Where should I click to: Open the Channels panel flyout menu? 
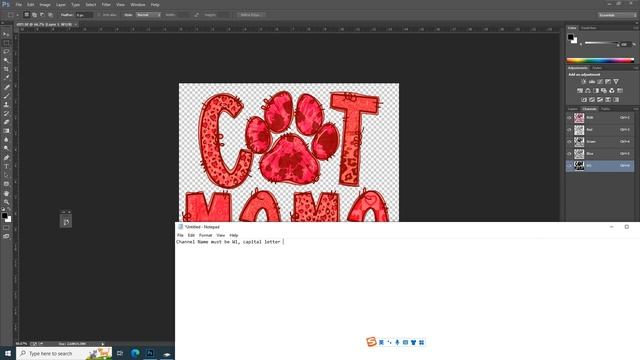(x=636, y=109)
